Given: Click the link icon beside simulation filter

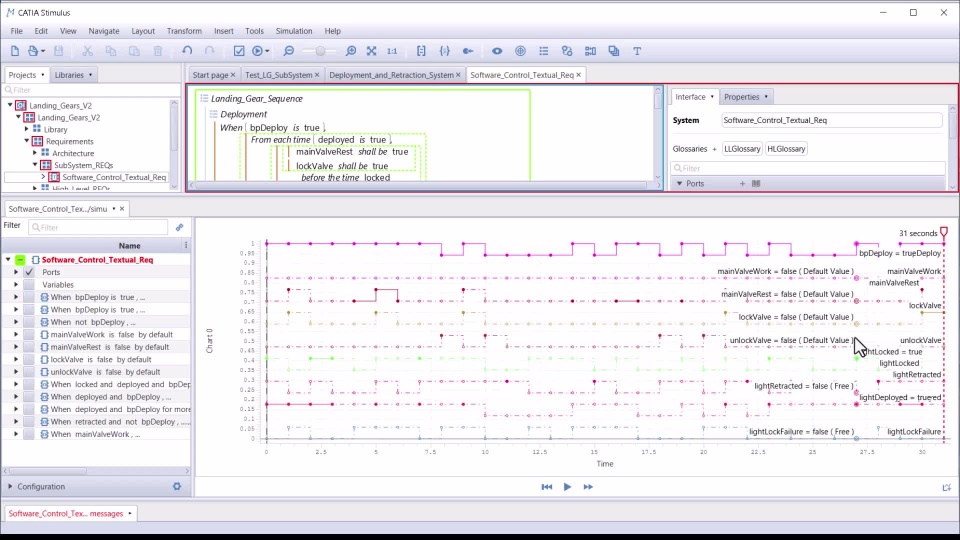Looking at the screenshot, I should pyautogui.click(x=179, y=227).
